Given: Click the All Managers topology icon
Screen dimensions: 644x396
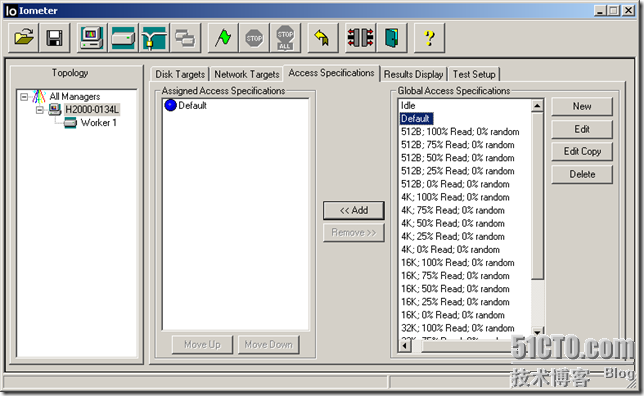Looking at the screenshot, I should click(x=39, y=97).
